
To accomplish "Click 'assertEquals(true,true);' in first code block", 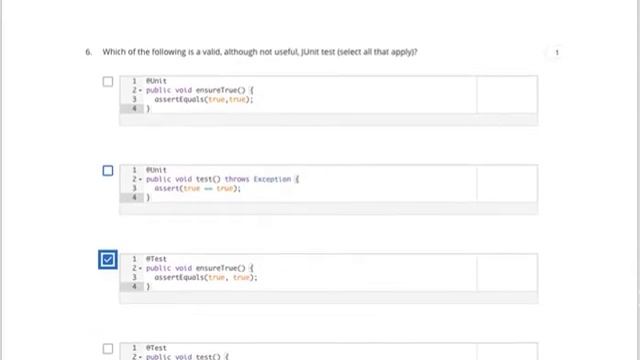I will tap(204, 99).
